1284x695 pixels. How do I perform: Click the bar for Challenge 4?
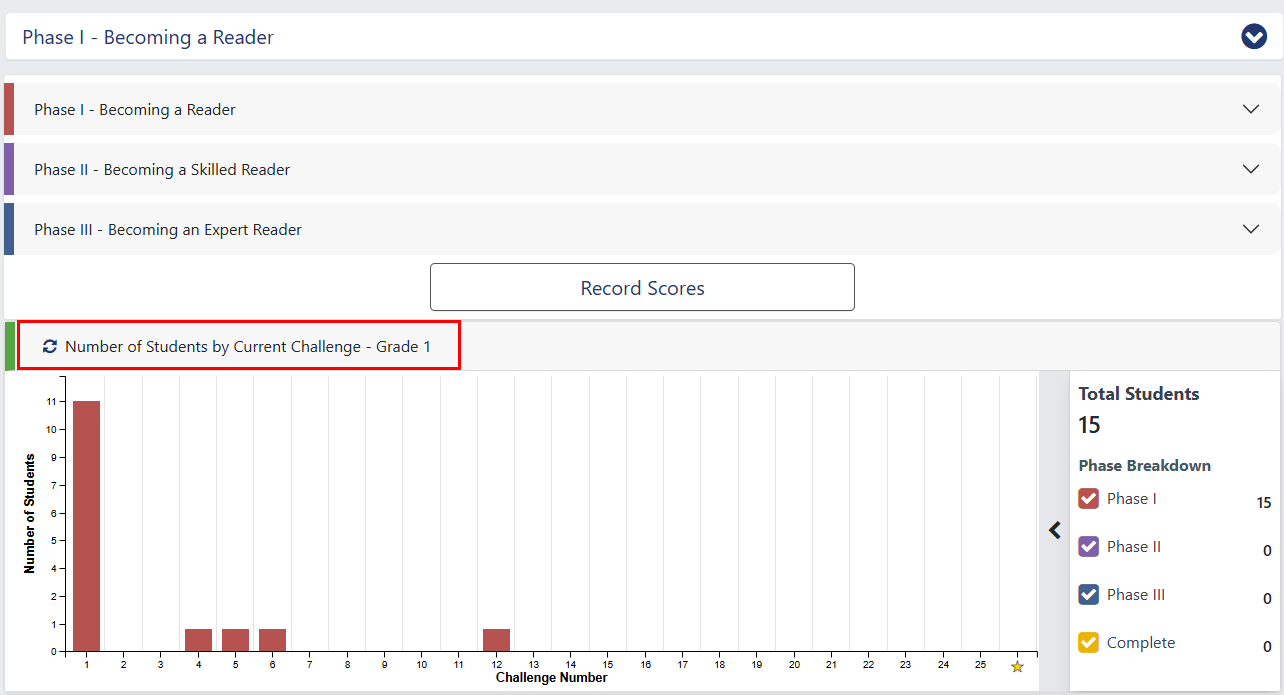coord(198,640)
